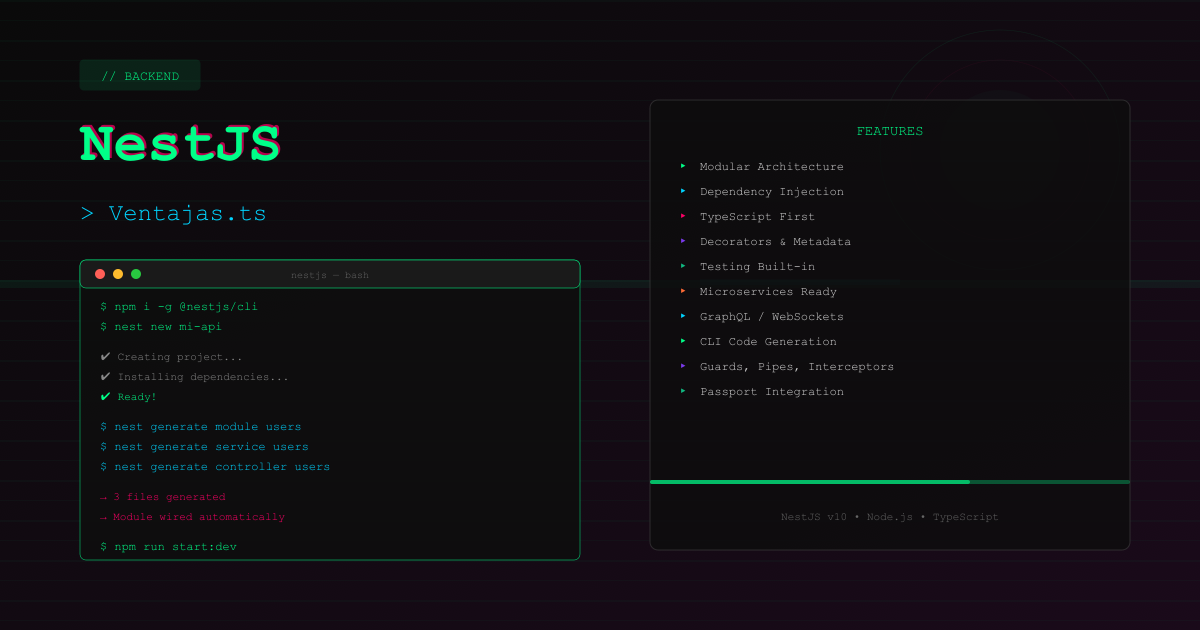The height and width of the screenshot is (630, 1200).
Task: Click 'nest generate controller users' command
Action: (215, 467)
